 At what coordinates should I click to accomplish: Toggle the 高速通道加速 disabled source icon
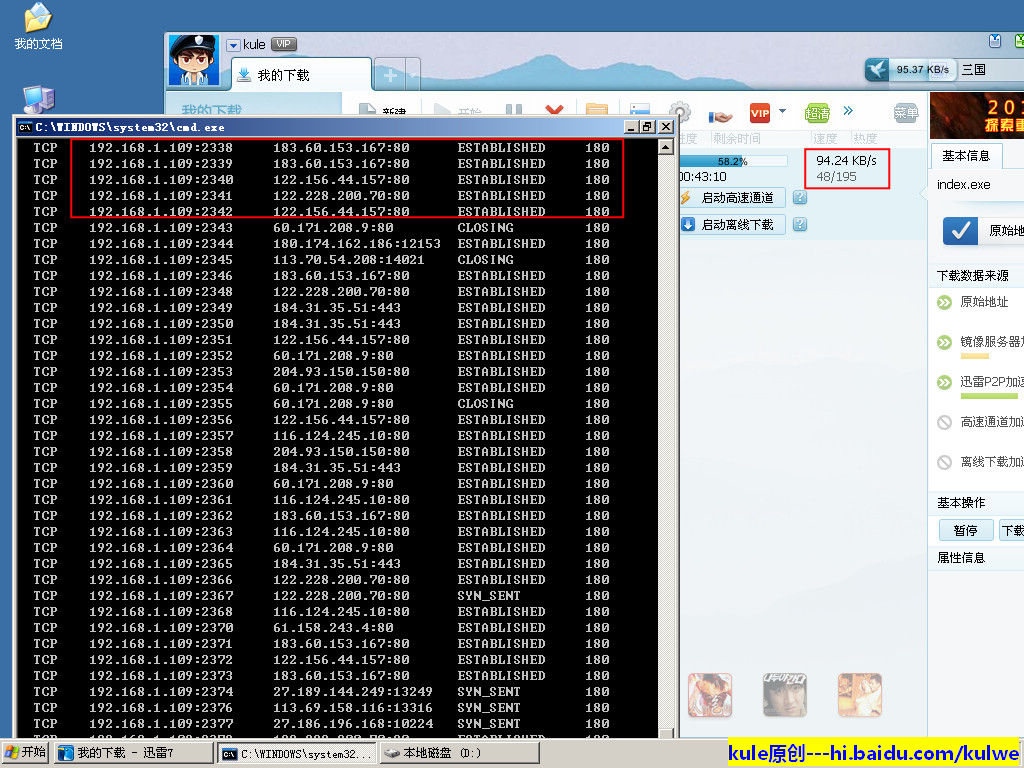[x=944, y=422]
